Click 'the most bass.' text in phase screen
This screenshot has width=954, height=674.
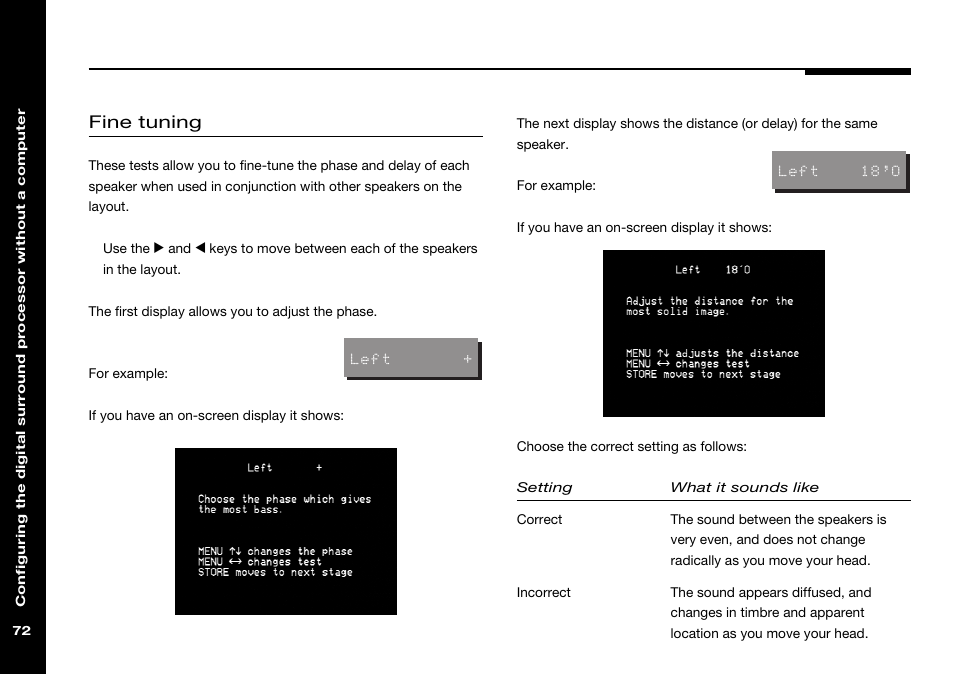click(x=240, y=510)
